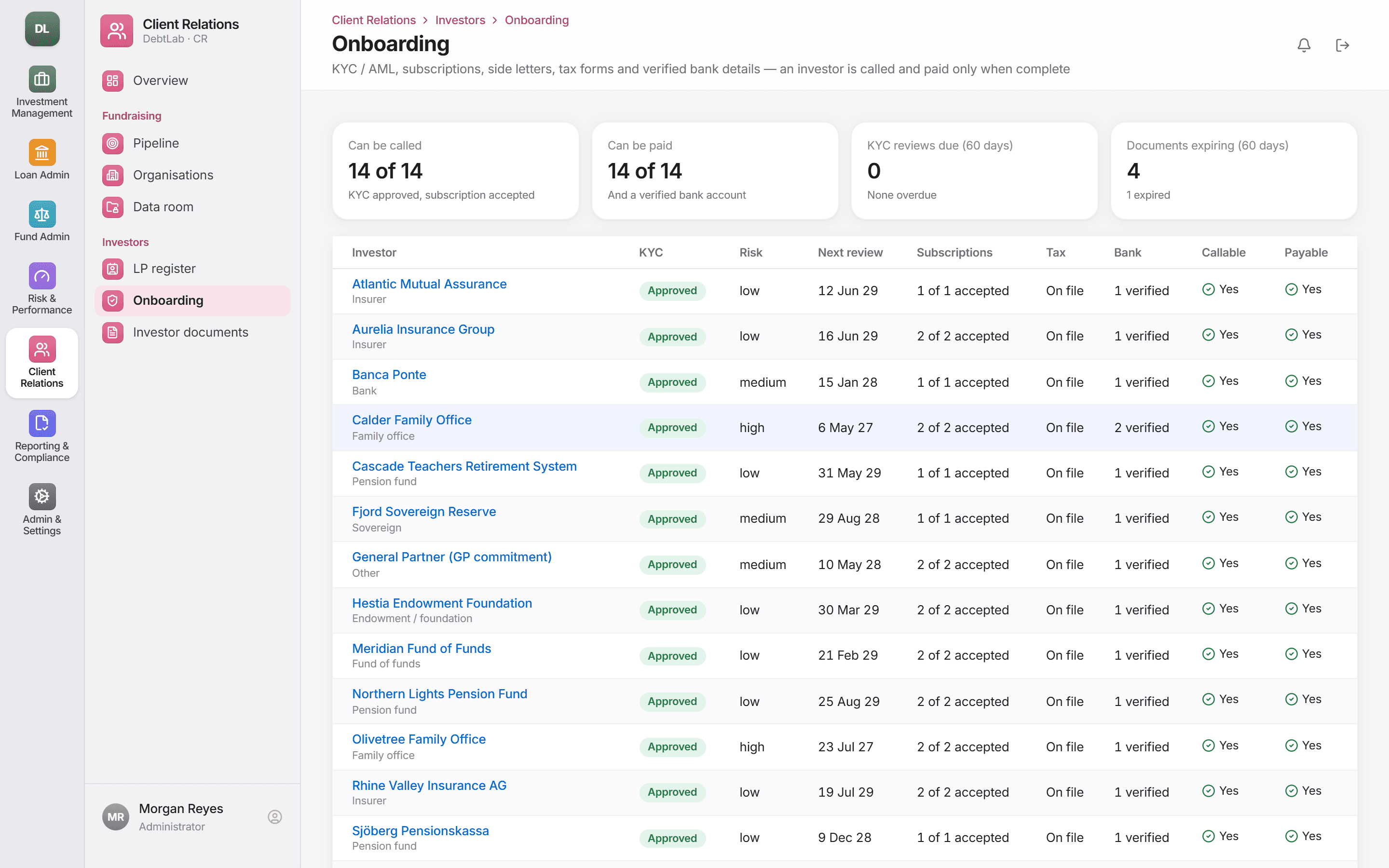Open Loan Admin module
The image size is (1389, 868).
(42, 160)
